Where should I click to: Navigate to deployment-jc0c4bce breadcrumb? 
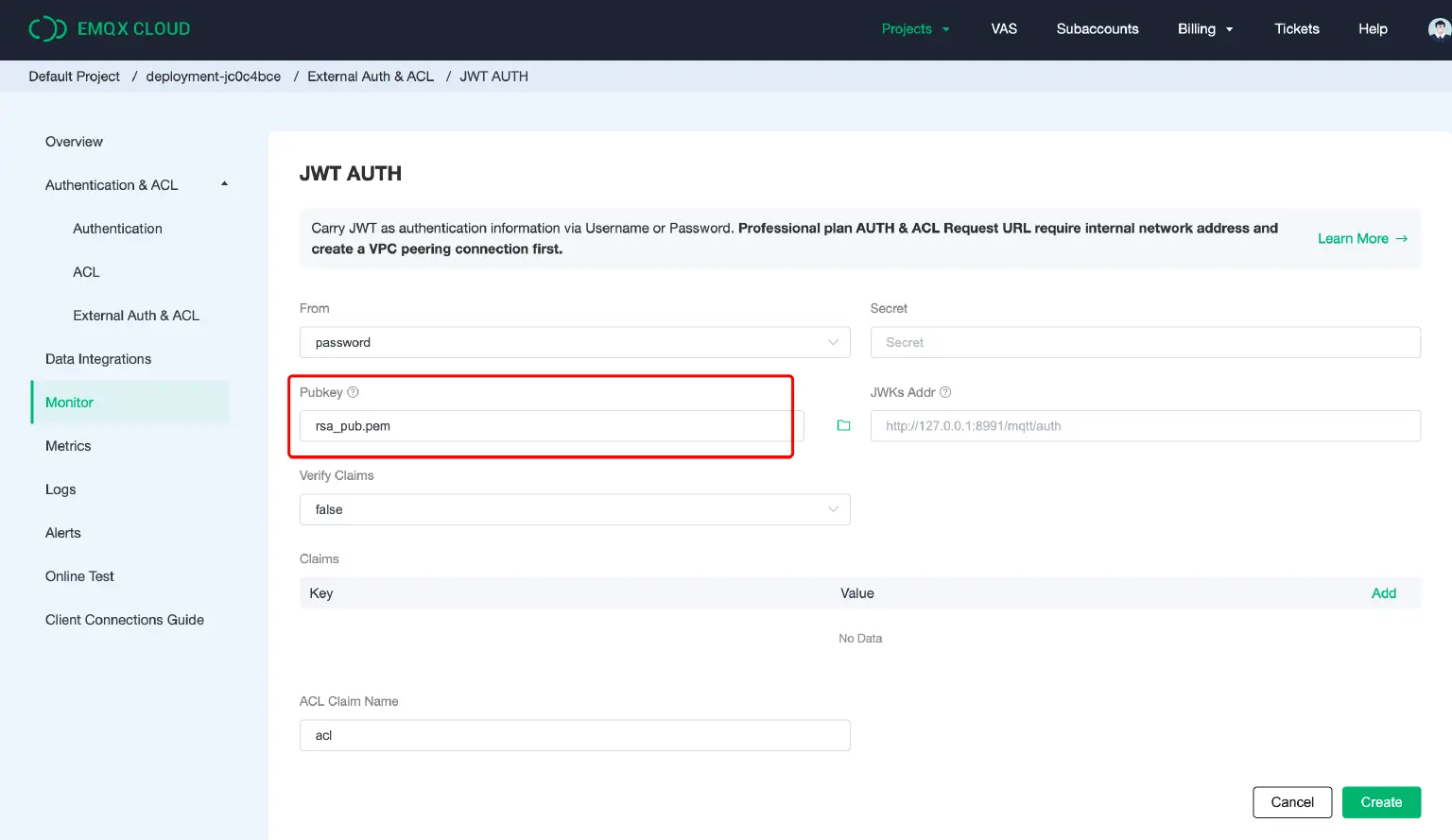point(214,77)
